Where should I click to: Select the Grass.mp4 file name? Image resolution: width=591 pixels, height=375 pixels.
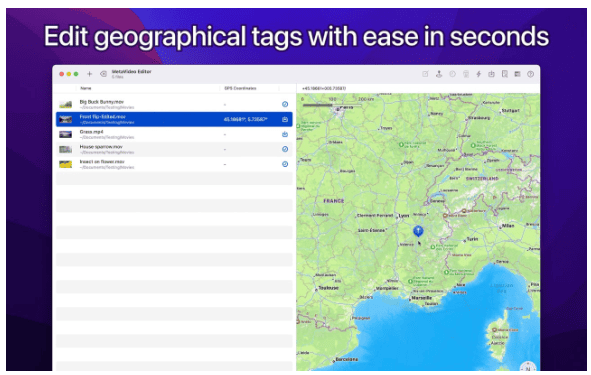[x=91, y=132]
